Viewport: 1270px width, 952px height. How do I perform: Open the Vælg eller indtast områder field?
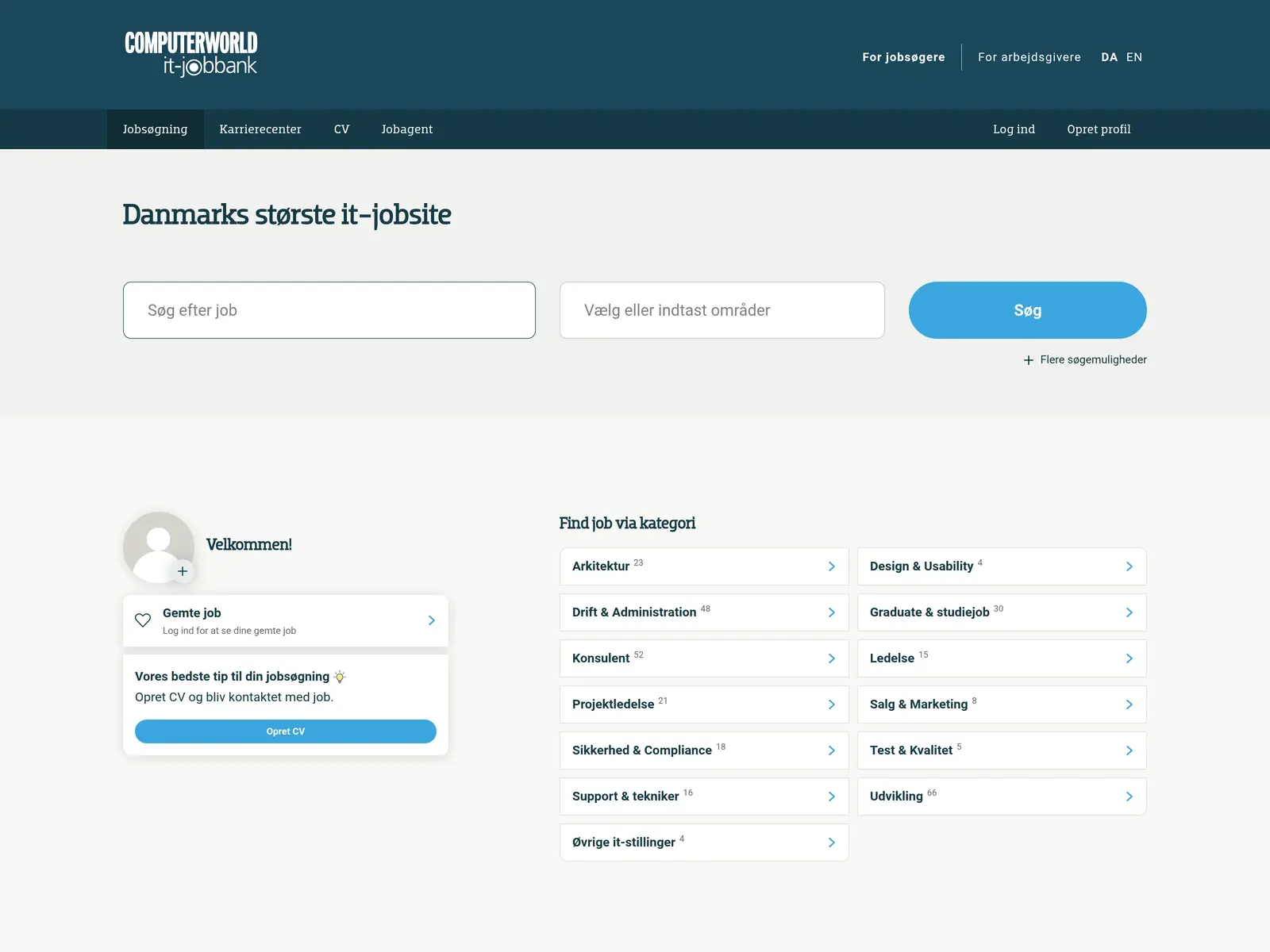(x=722, y=310)
